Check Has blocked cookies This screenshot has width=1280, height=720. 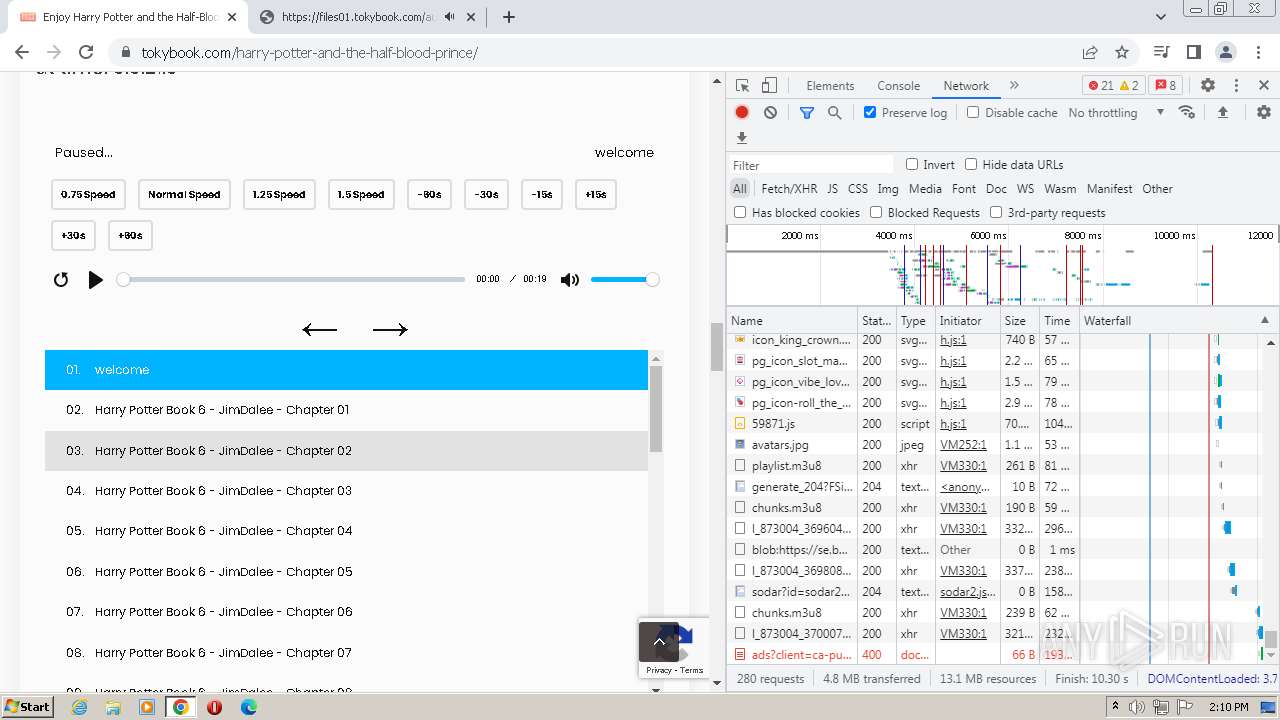pyautogui.click(x=740, y=213)
